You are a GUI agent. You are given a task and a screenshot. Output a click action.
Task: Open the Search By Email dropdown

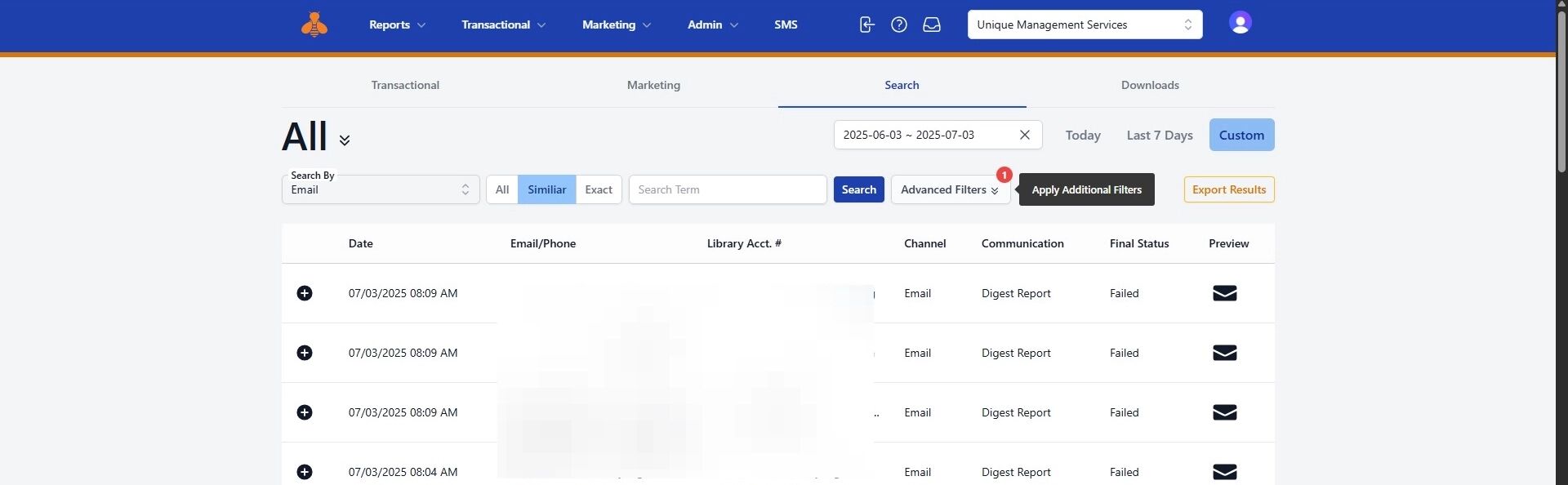381,189
